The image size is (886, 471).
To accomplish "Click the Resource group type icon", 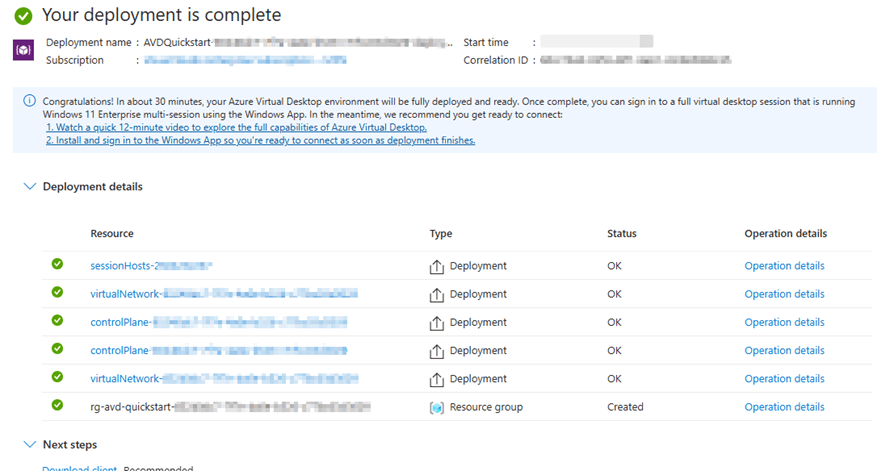I will coord(436,407).
